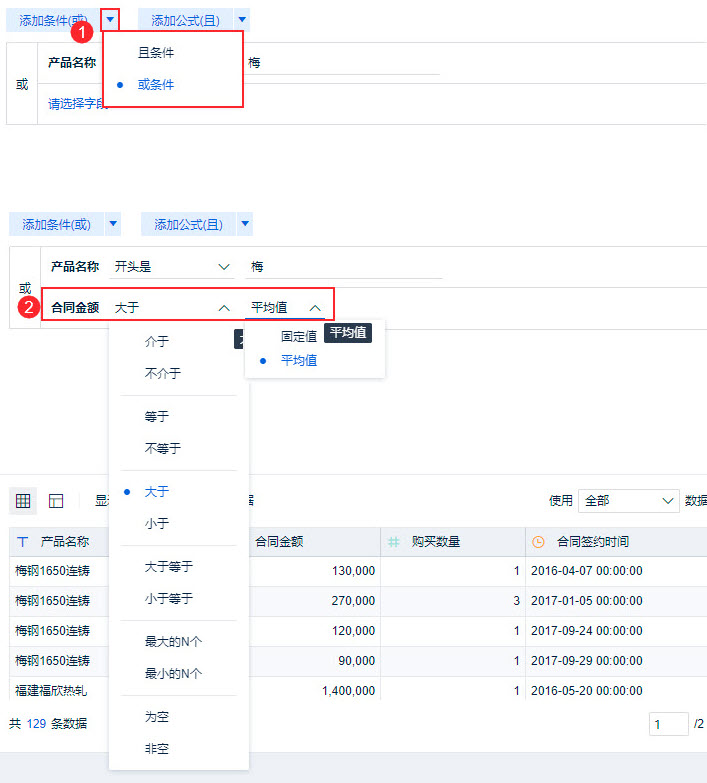Switch to the layout view icon
The image size is (707, 783).
point(56,500)
